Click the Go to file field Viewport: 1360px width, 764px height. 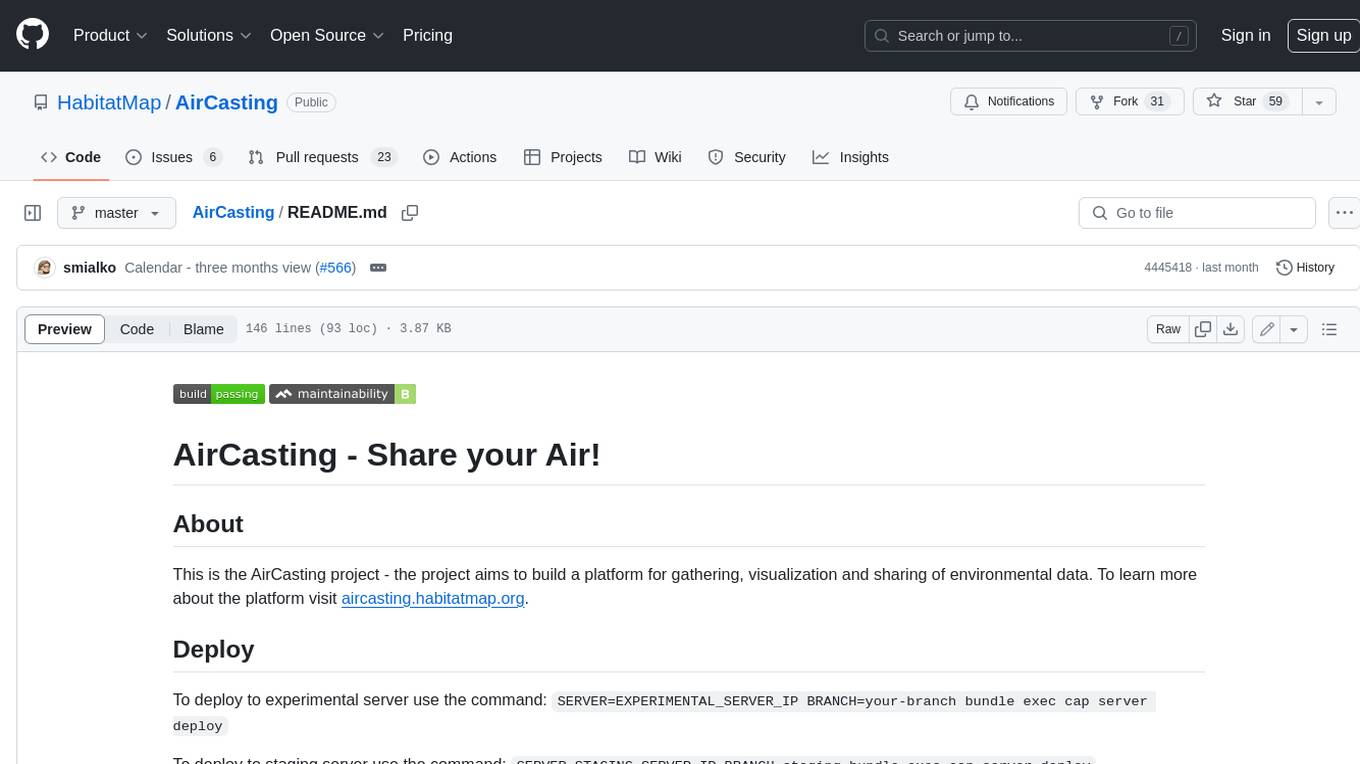1197,213
